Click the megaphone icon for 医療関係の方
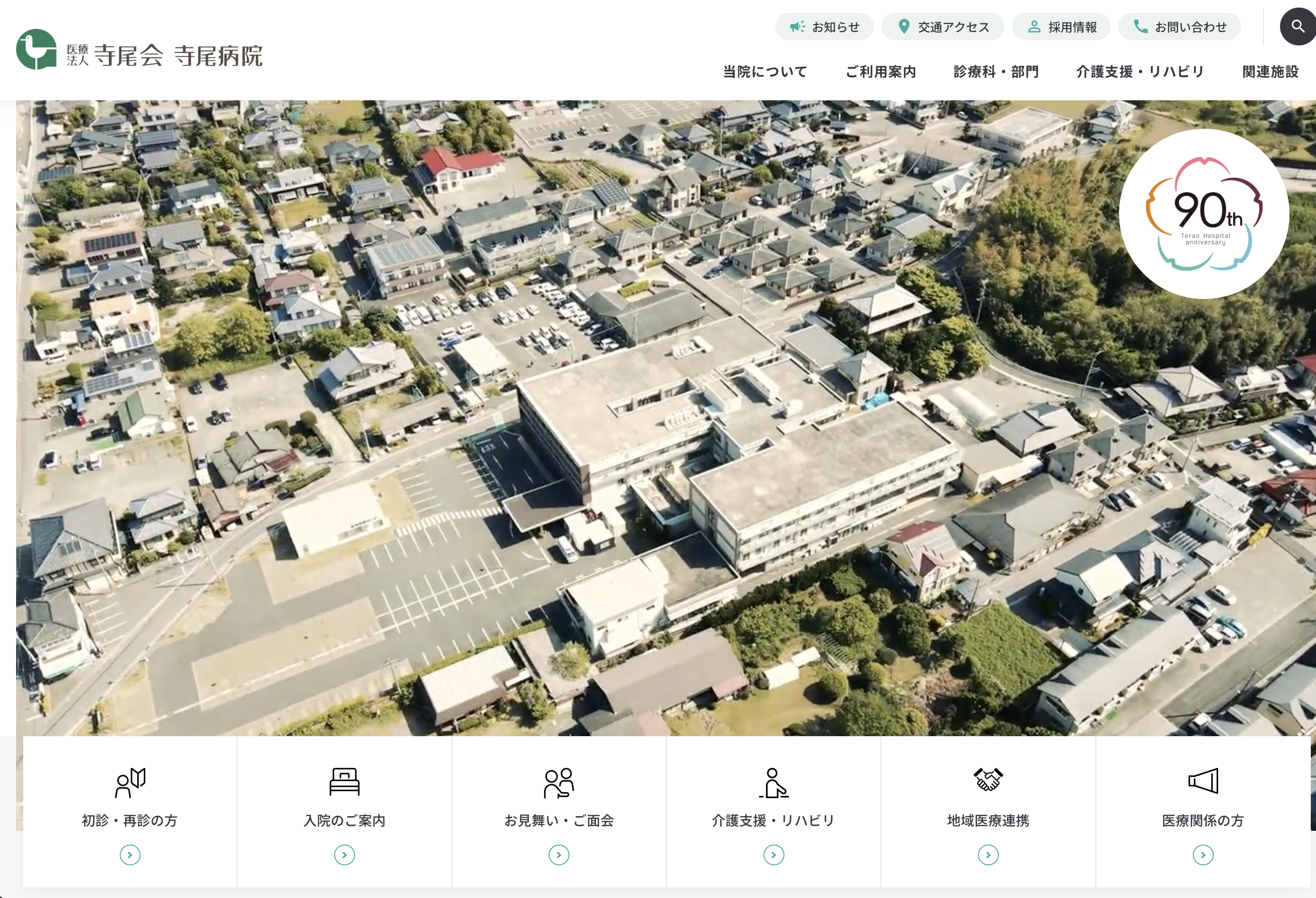The width and height of the screenshot is (1316, 898). (1203, 781)
